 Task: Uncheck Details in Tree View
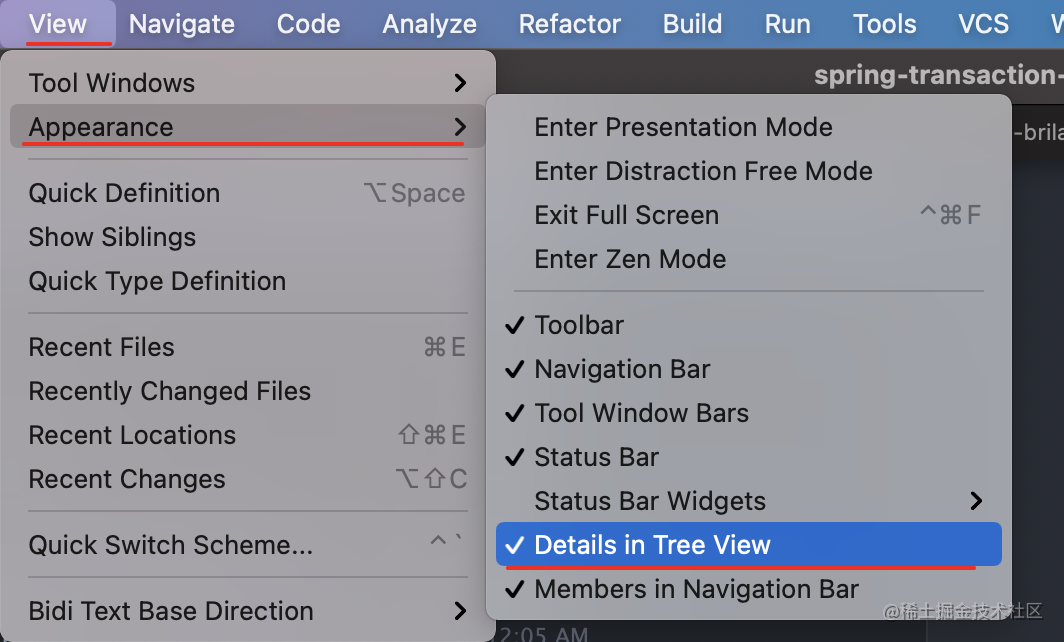pyautogui.click(x=652, y=545)
